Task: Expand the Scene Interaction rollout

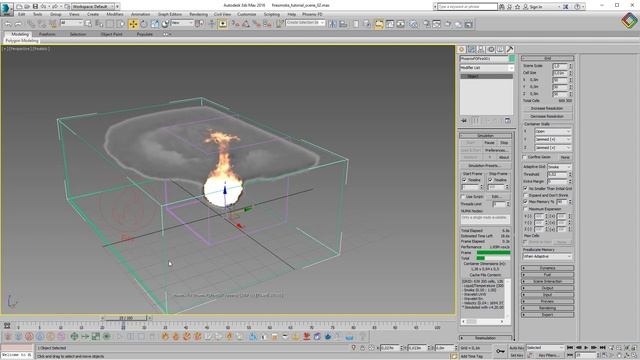Action: pos(547,282)
